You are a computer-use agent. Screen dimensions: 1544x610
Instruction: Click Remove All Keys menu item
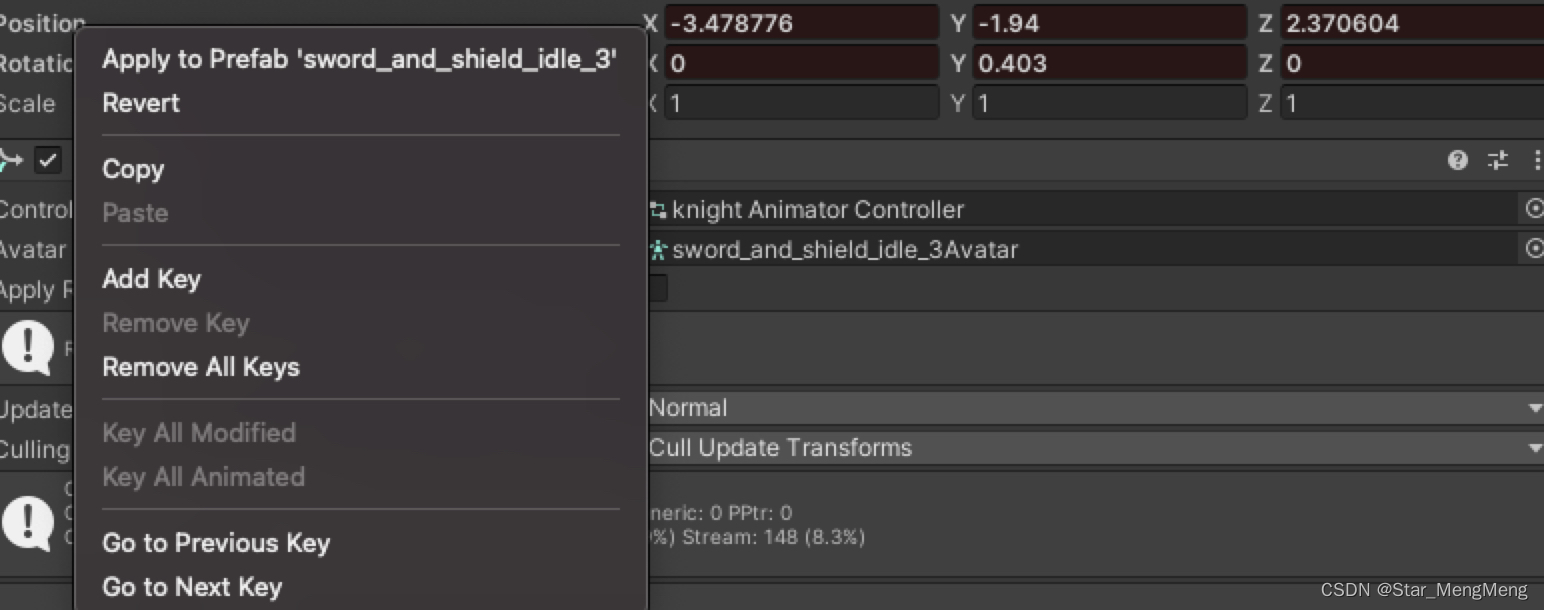(x=201, y=367)
